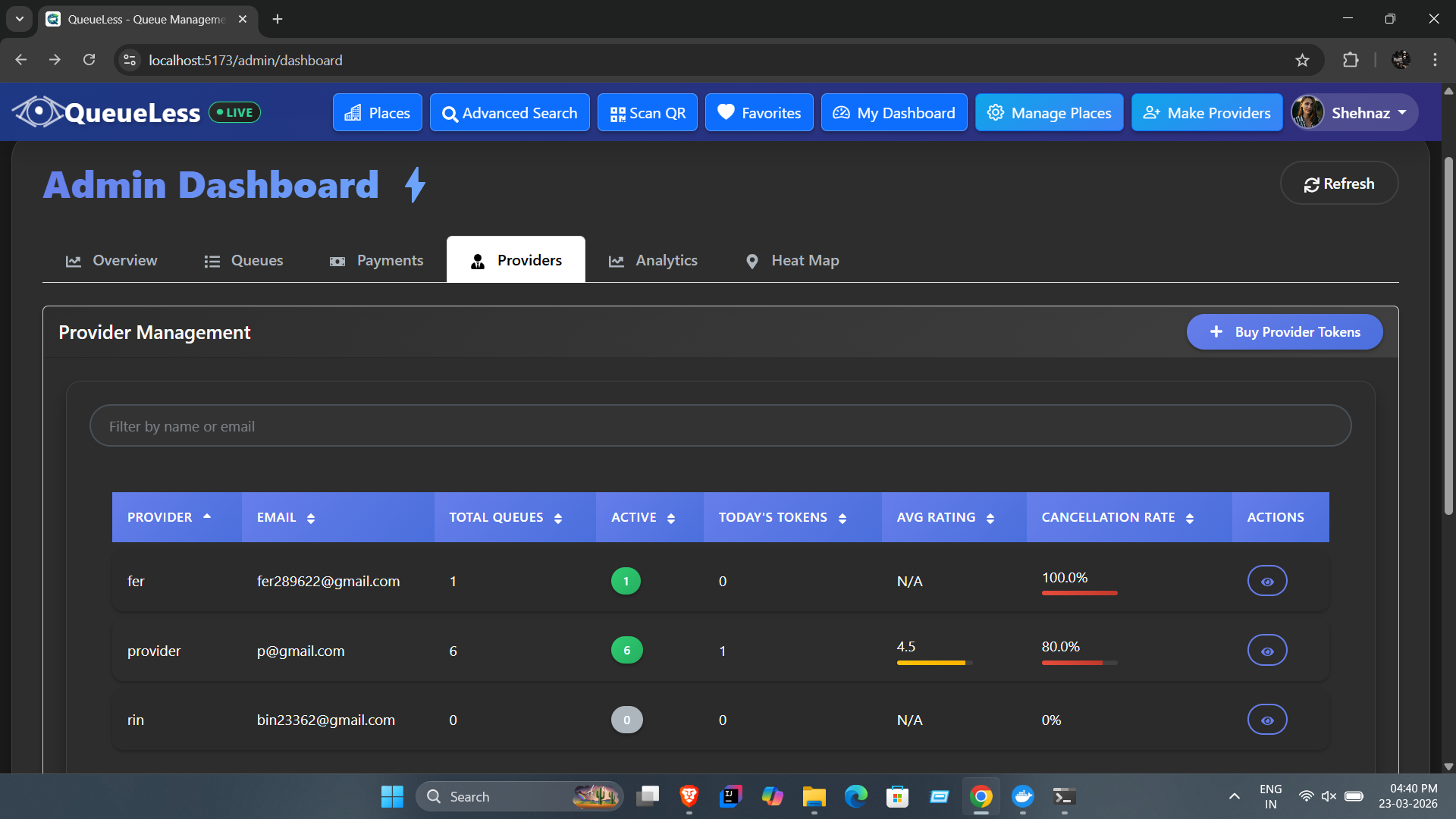Open the Places building button

click(x=378, y=112)
